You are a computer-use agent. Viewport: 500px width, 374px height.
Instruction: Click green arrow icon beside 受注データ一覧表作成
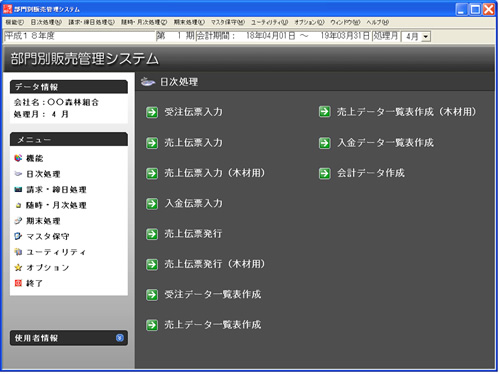[152, 295]
